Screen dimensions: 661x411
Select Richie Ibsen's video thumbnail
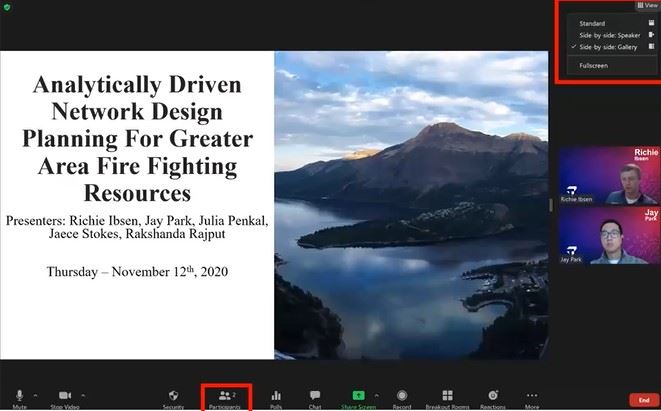pos(610,175)
